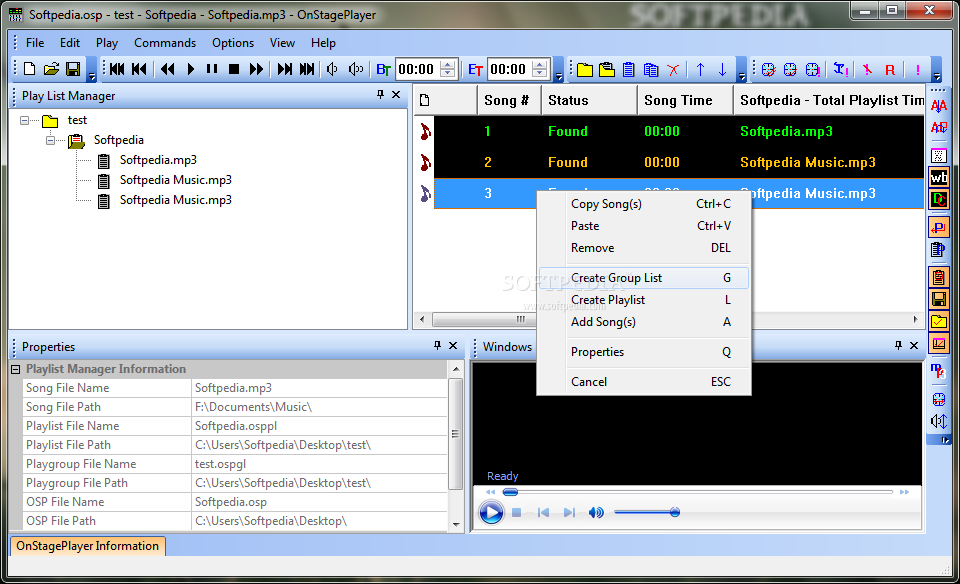Click the Song Time column header
This screenshot has height=584, width=960.
(684, 100)
